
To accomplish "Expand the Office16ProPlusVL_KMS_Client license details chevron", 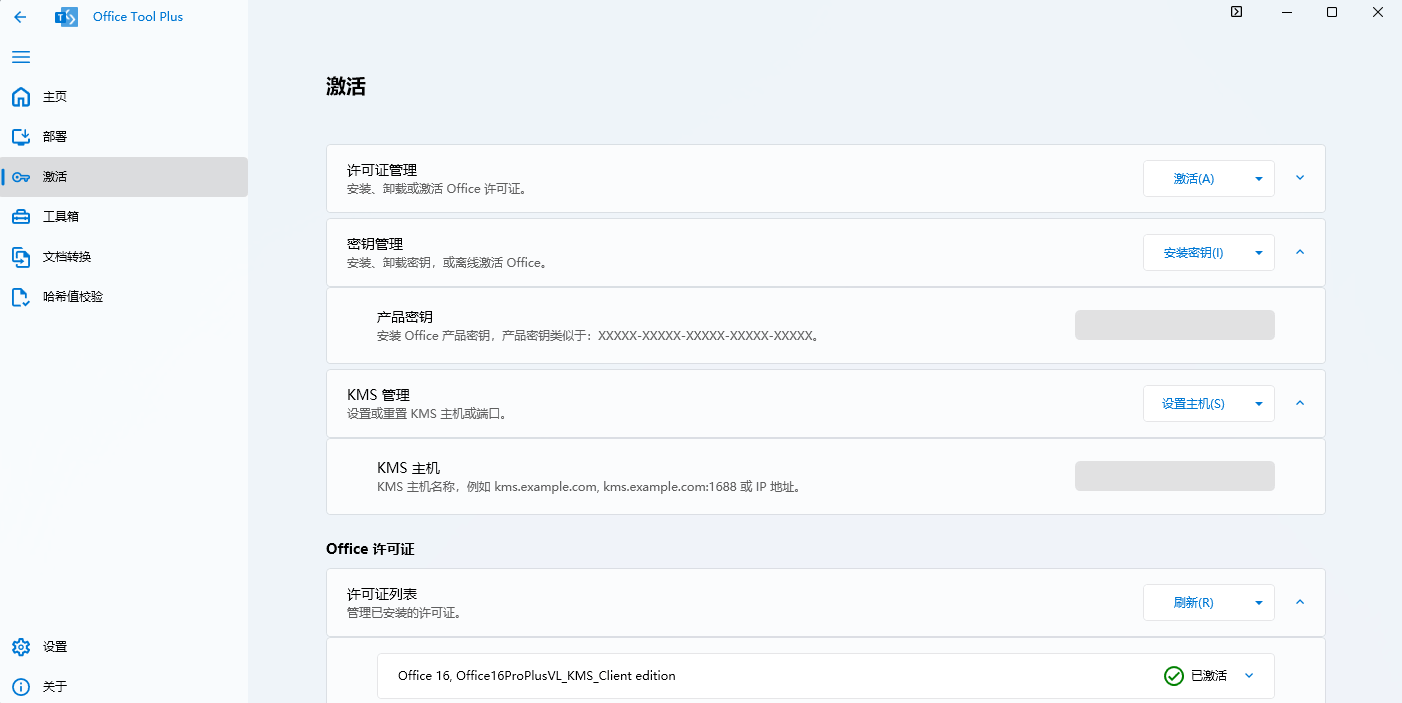I will 1249,676.
